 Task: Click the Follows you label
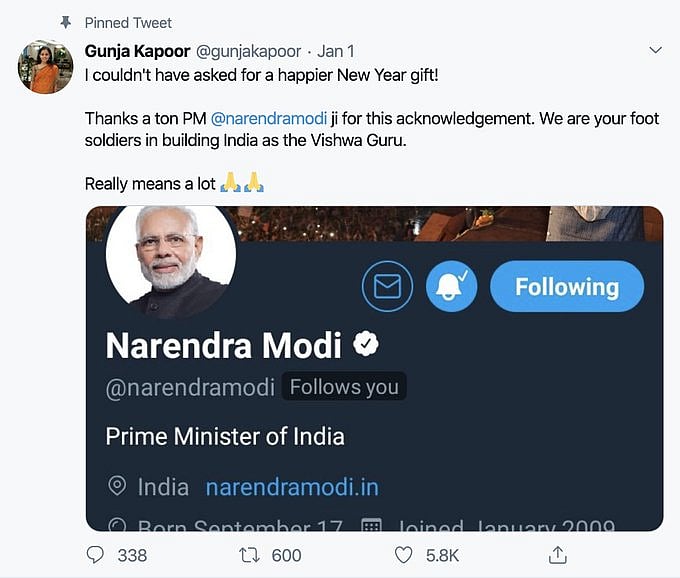[x=344, y=387]
